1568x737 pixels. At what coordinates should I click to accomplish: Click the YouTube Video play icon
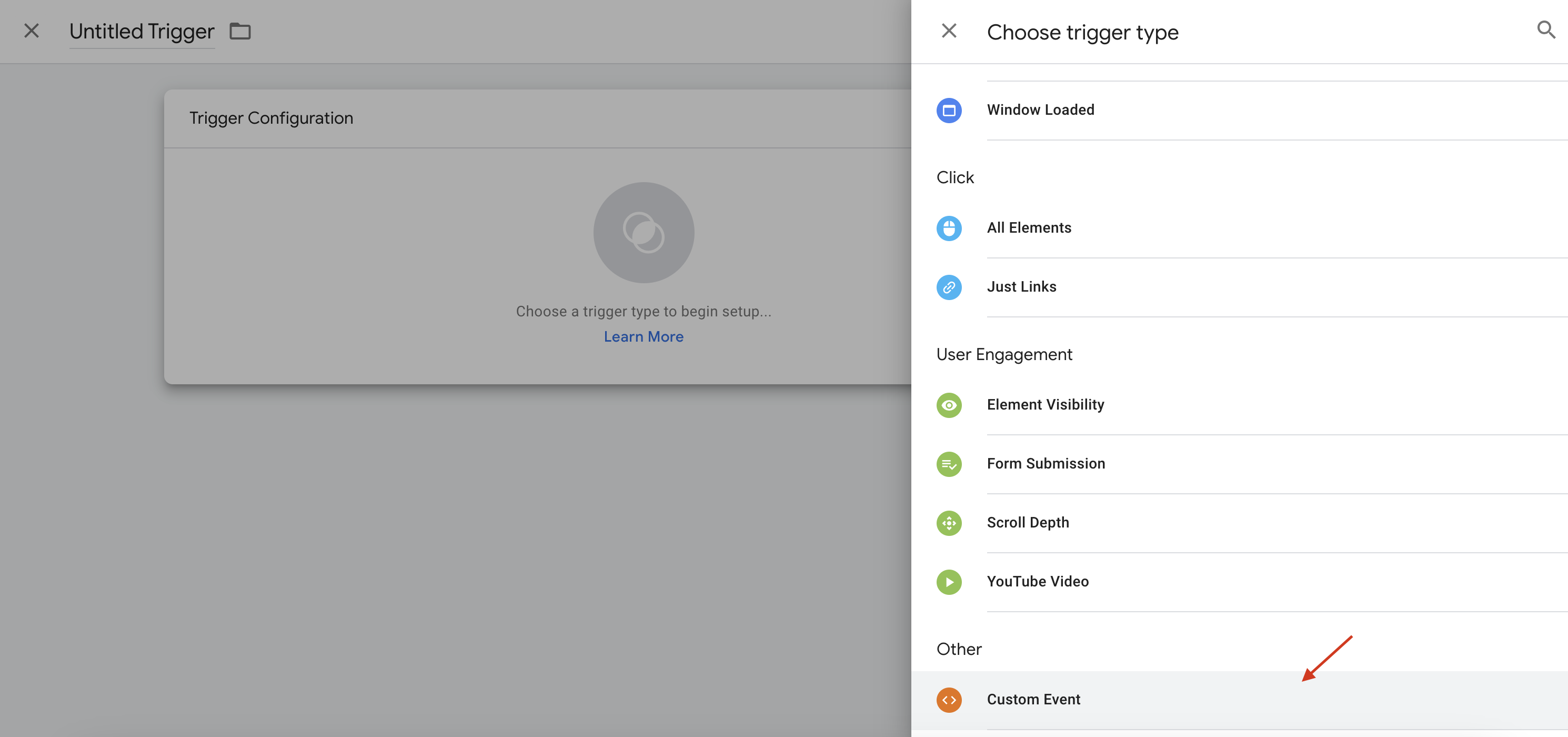pos(949,582)
